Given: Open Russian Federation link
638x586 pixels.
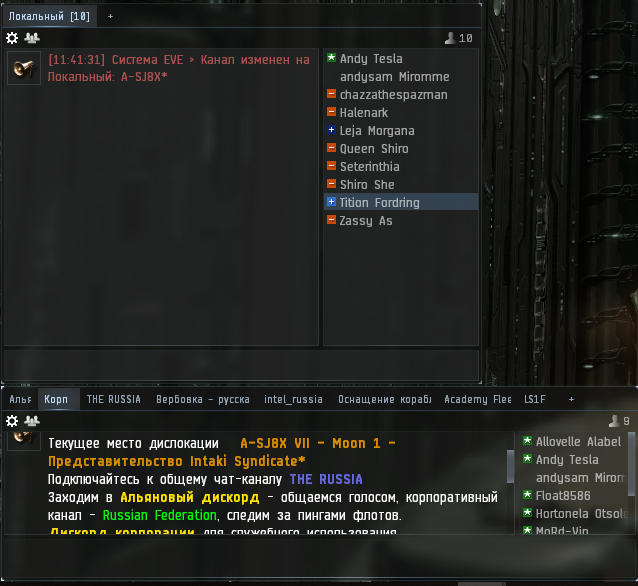Looking at the screenshot, I should 160,515.
